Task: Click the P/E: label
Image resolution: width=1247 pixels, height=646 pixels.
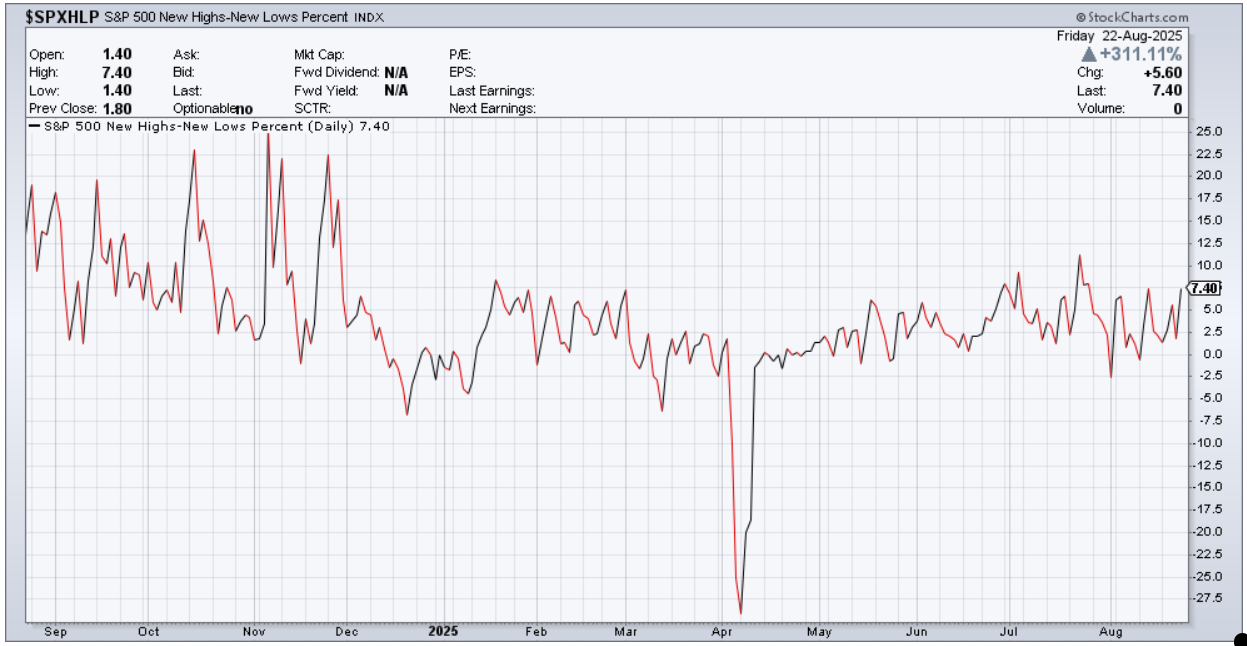Action: click(x=460, y=54)
